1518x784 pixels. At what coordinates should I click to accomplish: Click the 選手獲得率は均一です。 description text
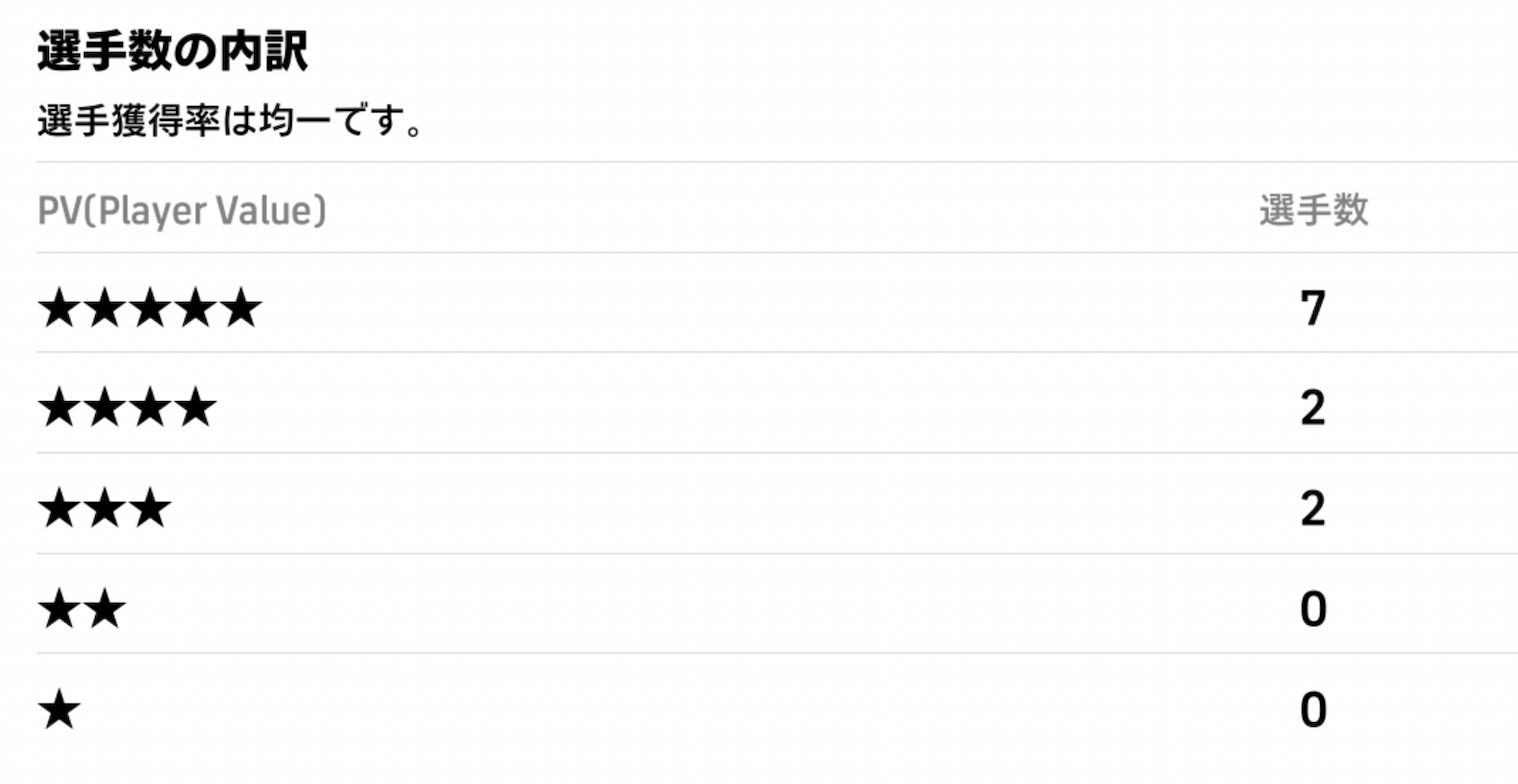pyautogui.click(x=229, y=122)
